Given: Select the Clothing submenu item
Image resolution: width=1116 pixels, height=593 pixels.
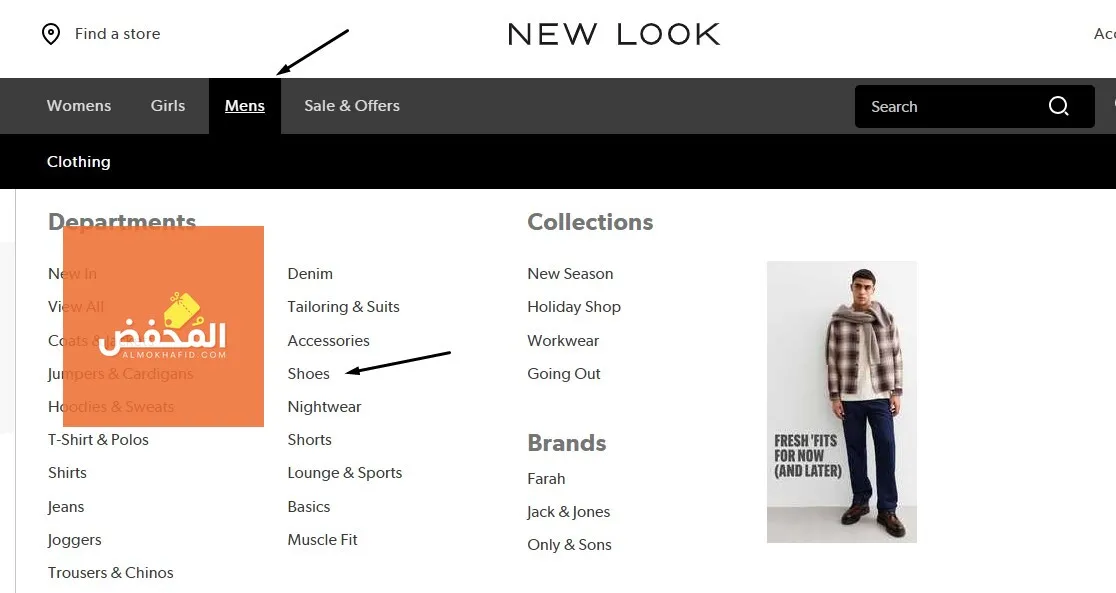Looking at the screenshot, I should (79, 162).
